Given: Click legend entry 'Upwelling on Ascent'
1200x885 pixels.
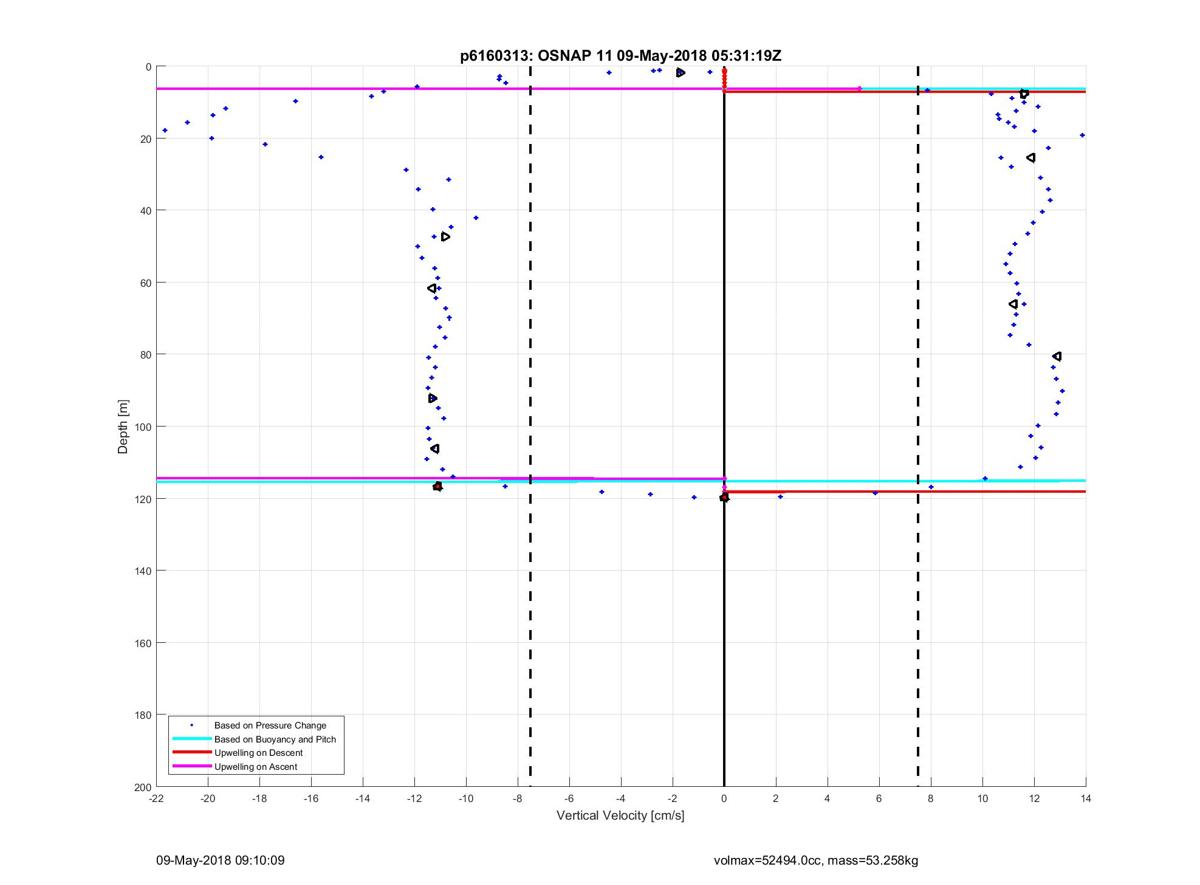Looking at the screenshot, I should point(255,766).
